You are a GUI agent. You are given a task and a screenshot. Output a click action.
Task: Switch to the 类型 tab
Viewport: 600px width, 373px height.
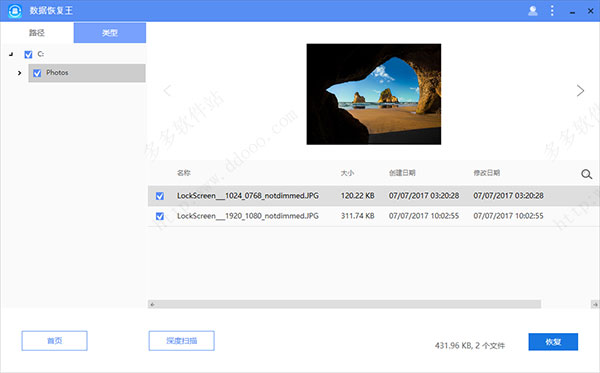(x=110, y=33)
